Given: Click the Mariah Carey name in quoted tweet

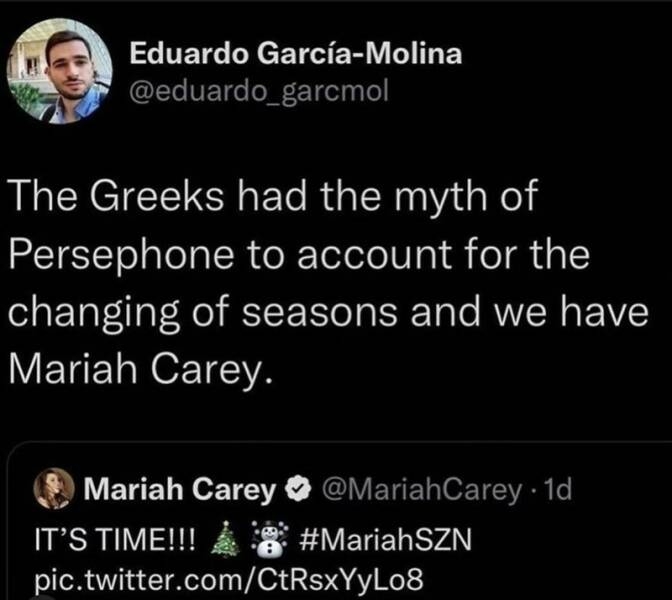Looking at the screenshot, I should 180,490.
